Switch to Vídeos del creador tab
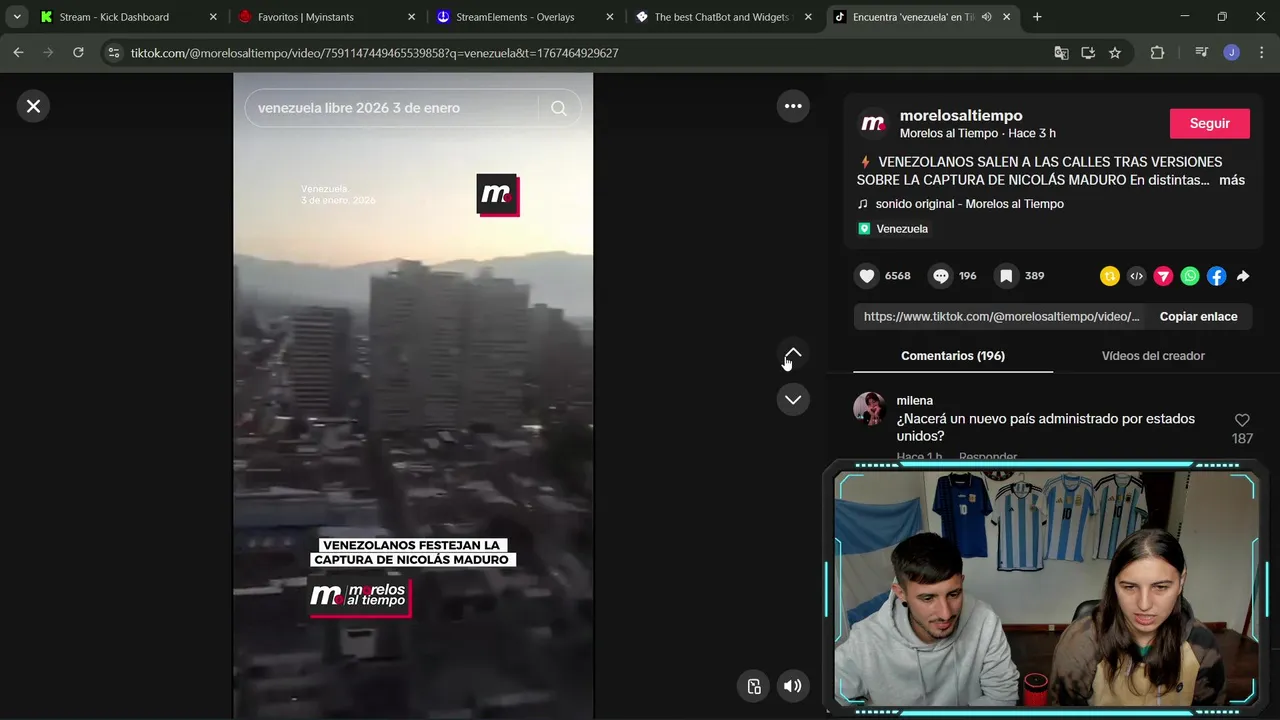The image size is (1280, 720). pos(1152,356)
